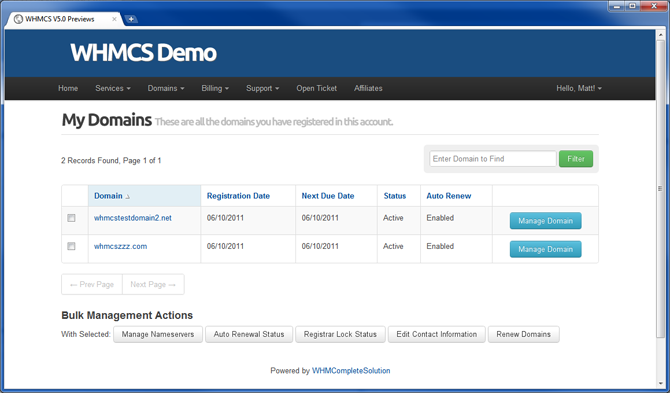Click the Manage Nameservers bulk button
The width and height of the screenshot is (670, 393).
click(158, 334)
